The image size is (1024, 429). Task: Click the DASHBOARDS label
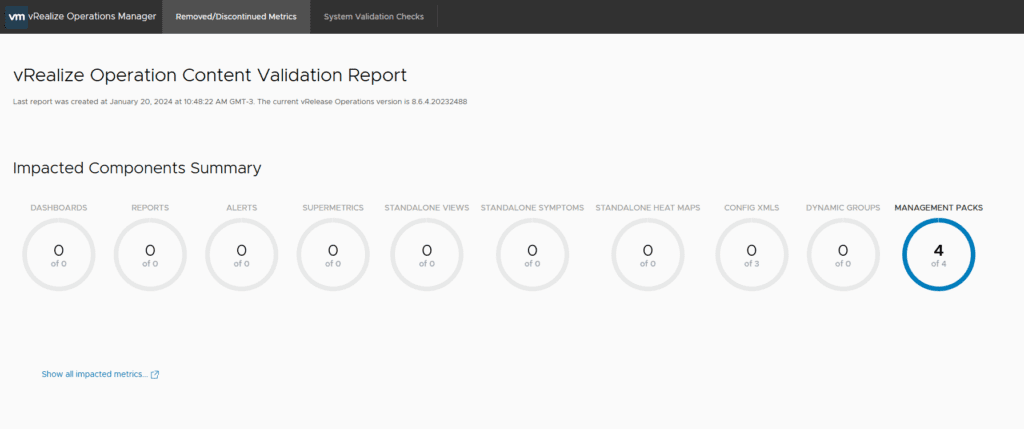pyautogui.click(x=59, y=208)
